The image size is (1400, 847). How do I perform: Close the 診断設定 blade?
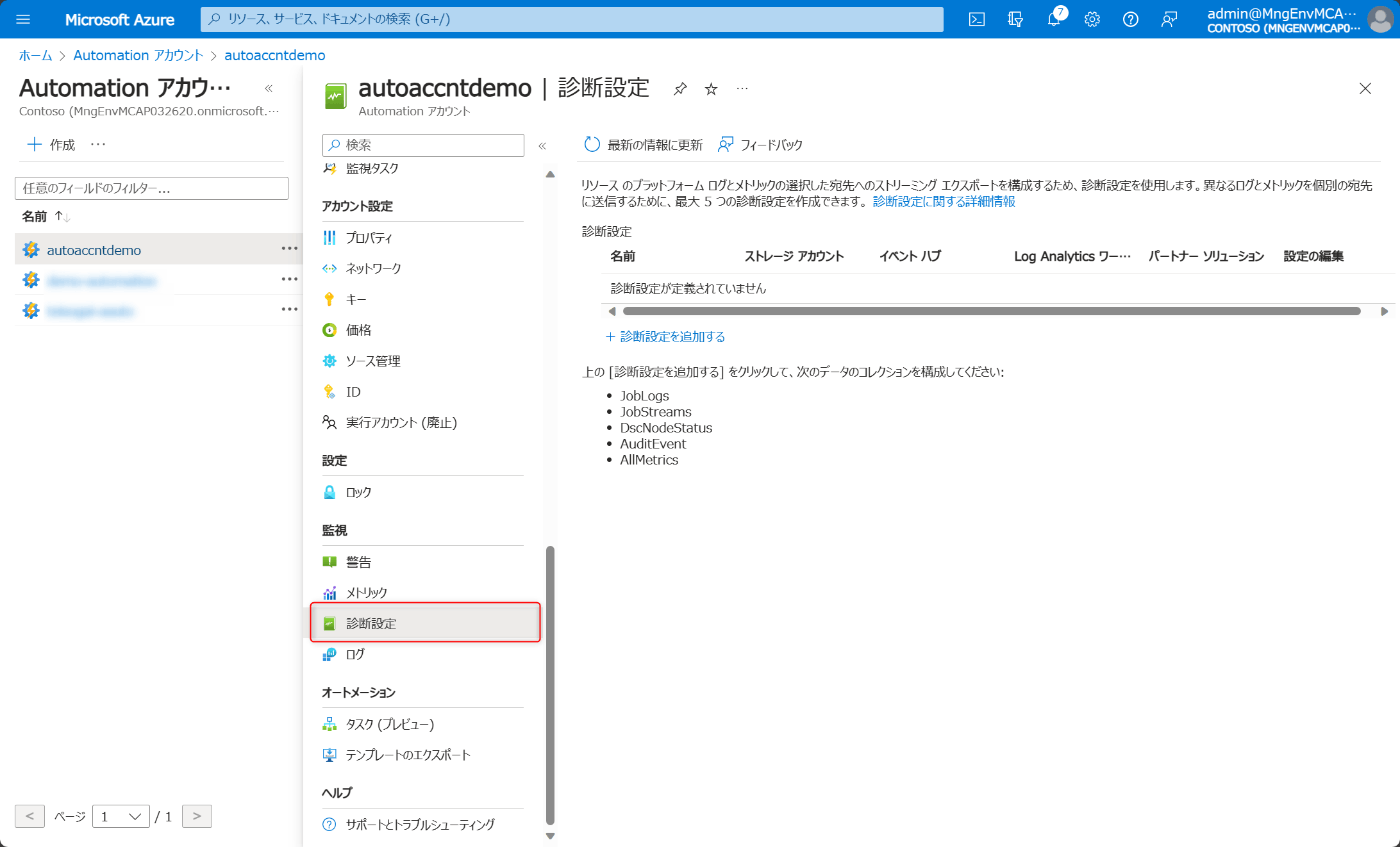[1365, 88]
